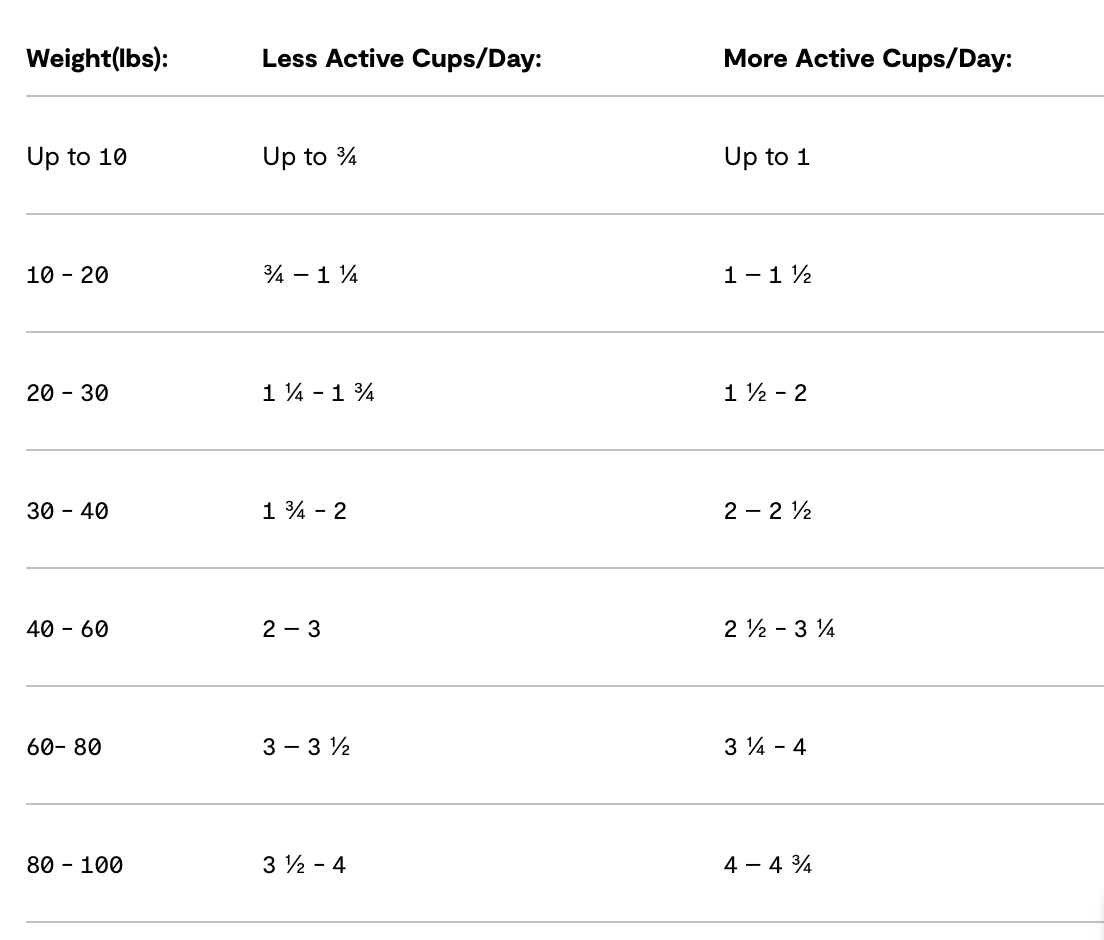Image resolution: width=1104 pixels, height=940 pixels.
Task: Select the 40 - 60 weight row label
Action: [x=68, y=629]
